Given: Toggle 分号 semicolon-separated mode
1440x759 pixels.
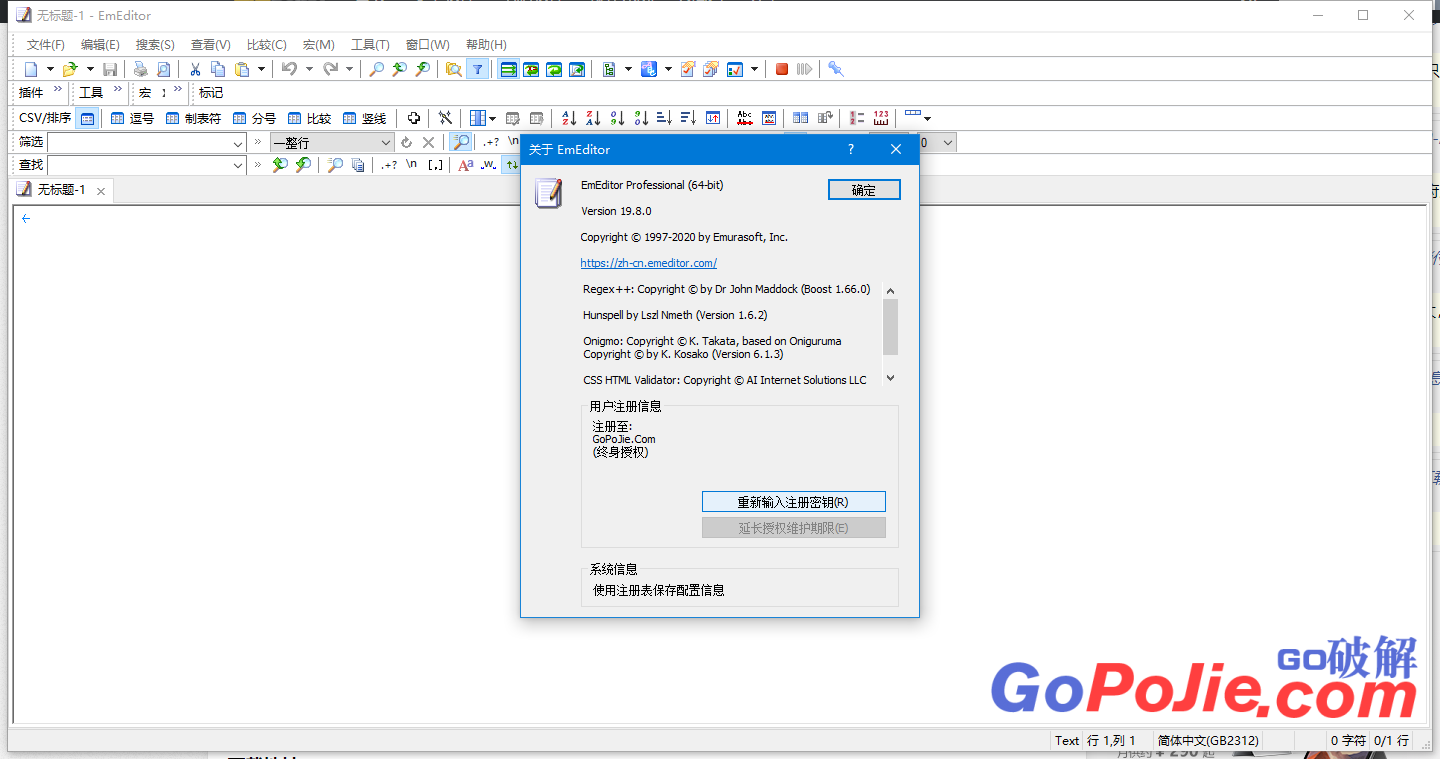Looking at the screenshot, I should [x=254, y=118].
